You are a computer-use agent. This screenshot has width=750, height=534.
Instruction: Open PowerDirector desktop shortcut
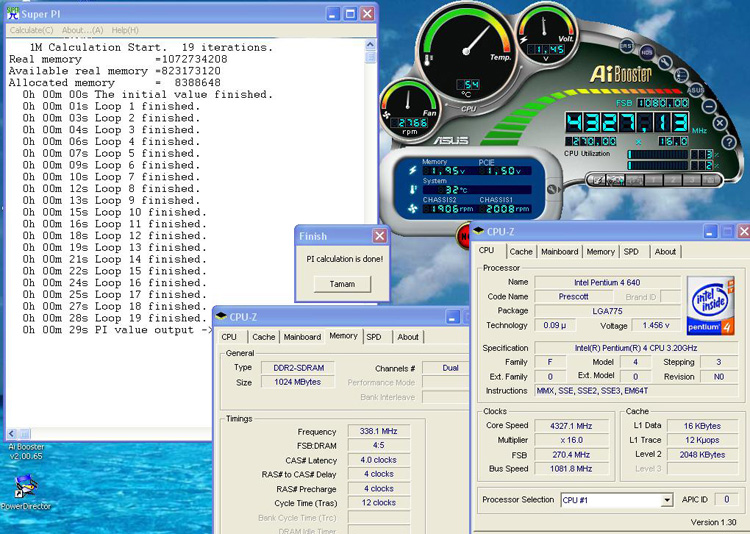coord(25,492)
